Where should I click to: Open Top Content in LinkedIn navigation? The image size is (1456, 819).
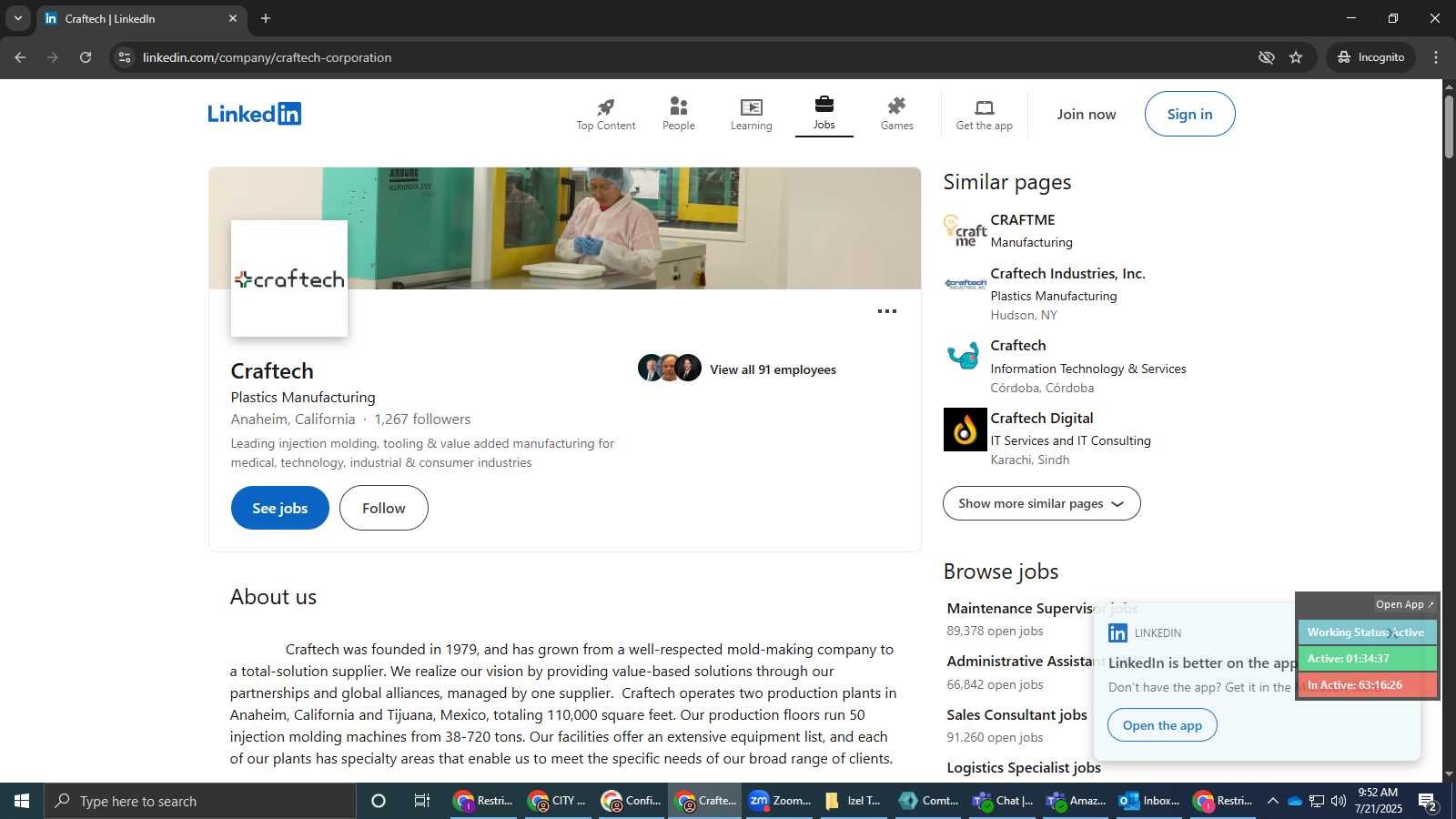click(x=605, y=115)
